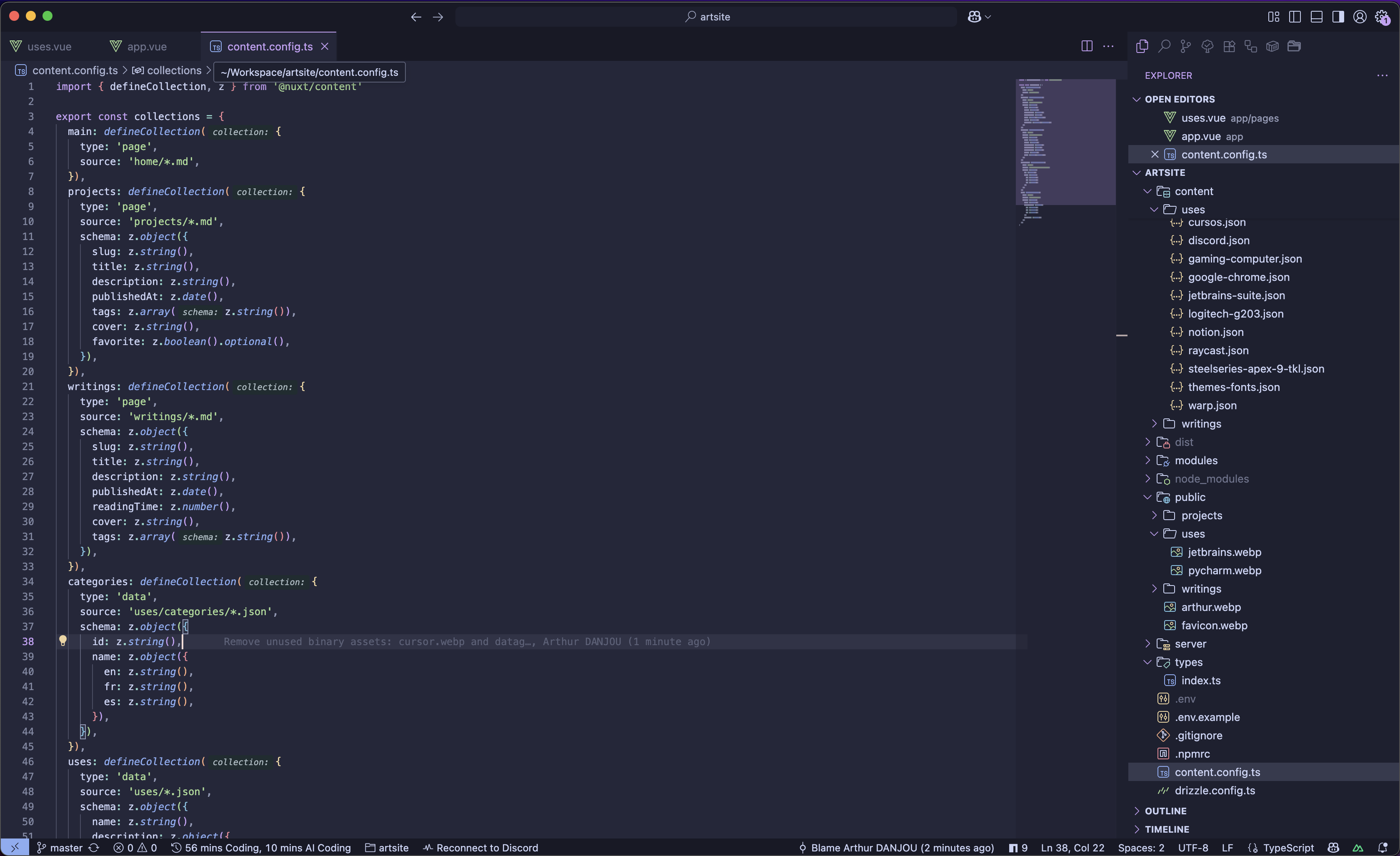Viewport: 1400px width, 856px height.
Task: Toggle the bottom panel visibility
Action: [1317, 17]
